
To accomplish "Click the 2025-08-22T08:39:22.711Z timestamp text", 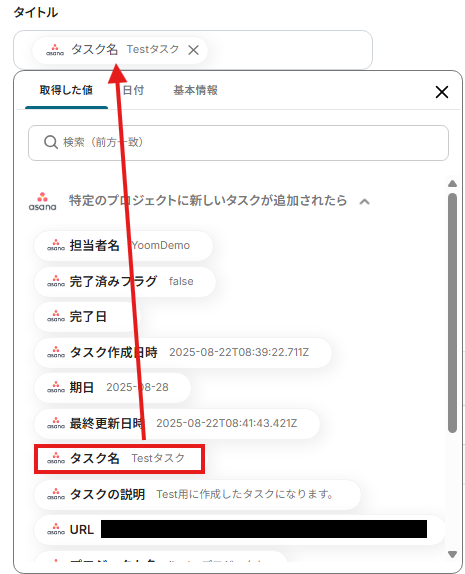I will [x=239, y=353].
